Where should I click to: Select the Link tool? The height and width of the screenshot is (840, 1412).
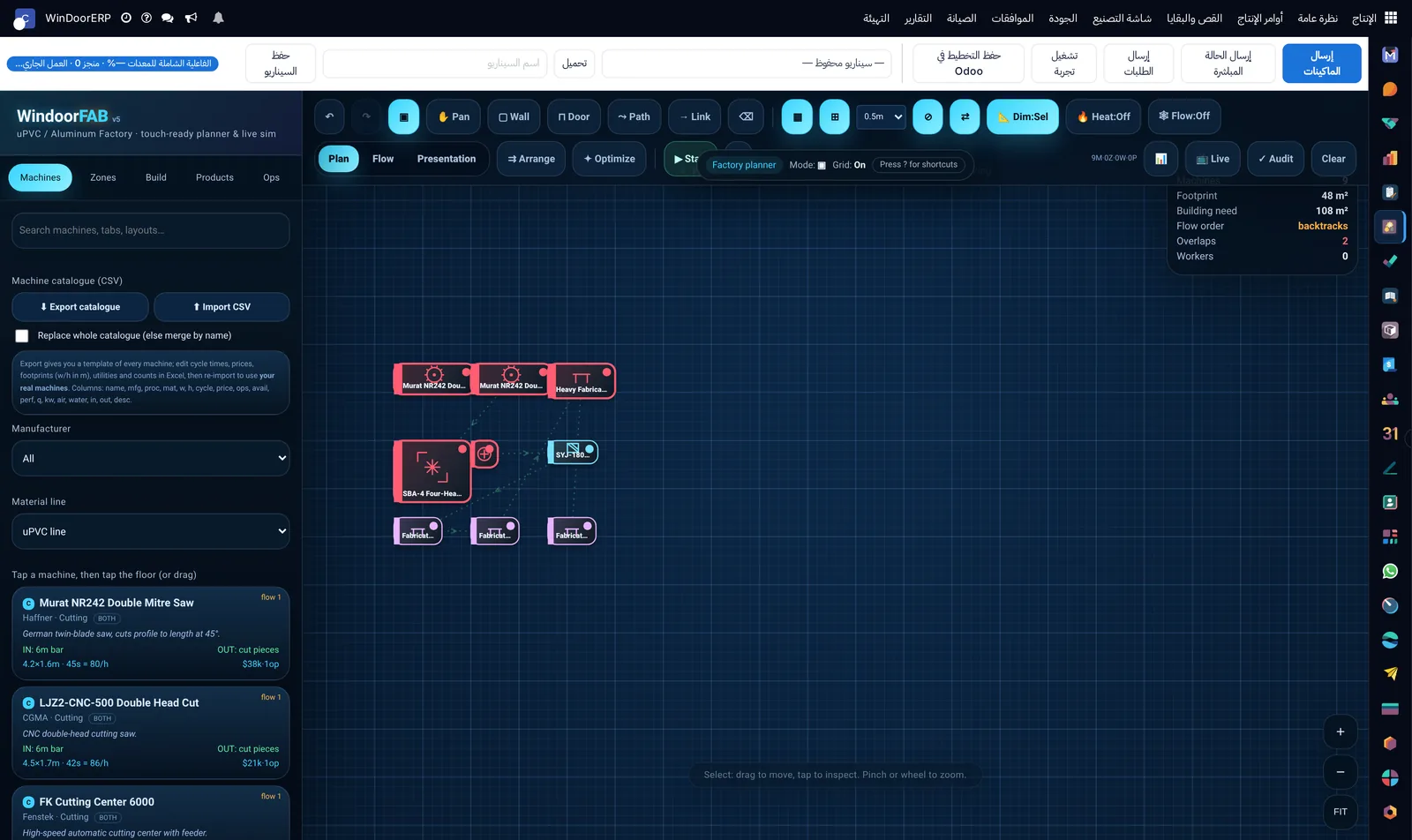point(695,116)
